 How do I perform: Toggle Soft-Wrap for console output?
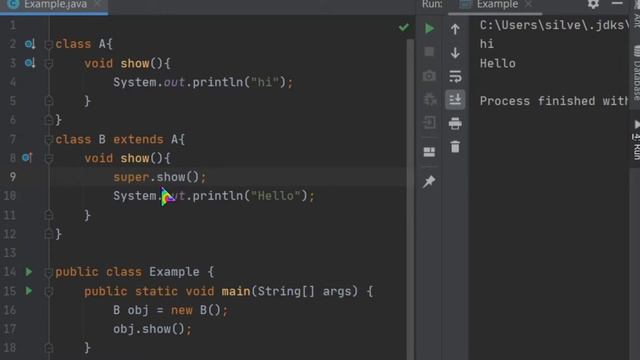455,76
